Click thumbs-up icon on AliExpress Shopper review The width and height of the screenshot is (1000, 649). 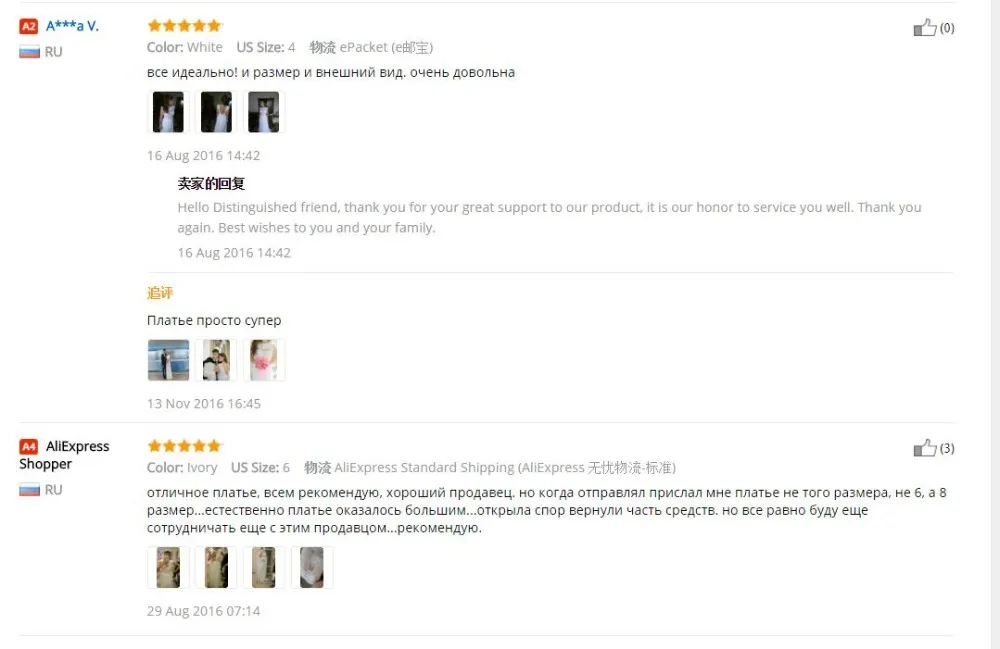pyautogui.click(x=925, y=448)
